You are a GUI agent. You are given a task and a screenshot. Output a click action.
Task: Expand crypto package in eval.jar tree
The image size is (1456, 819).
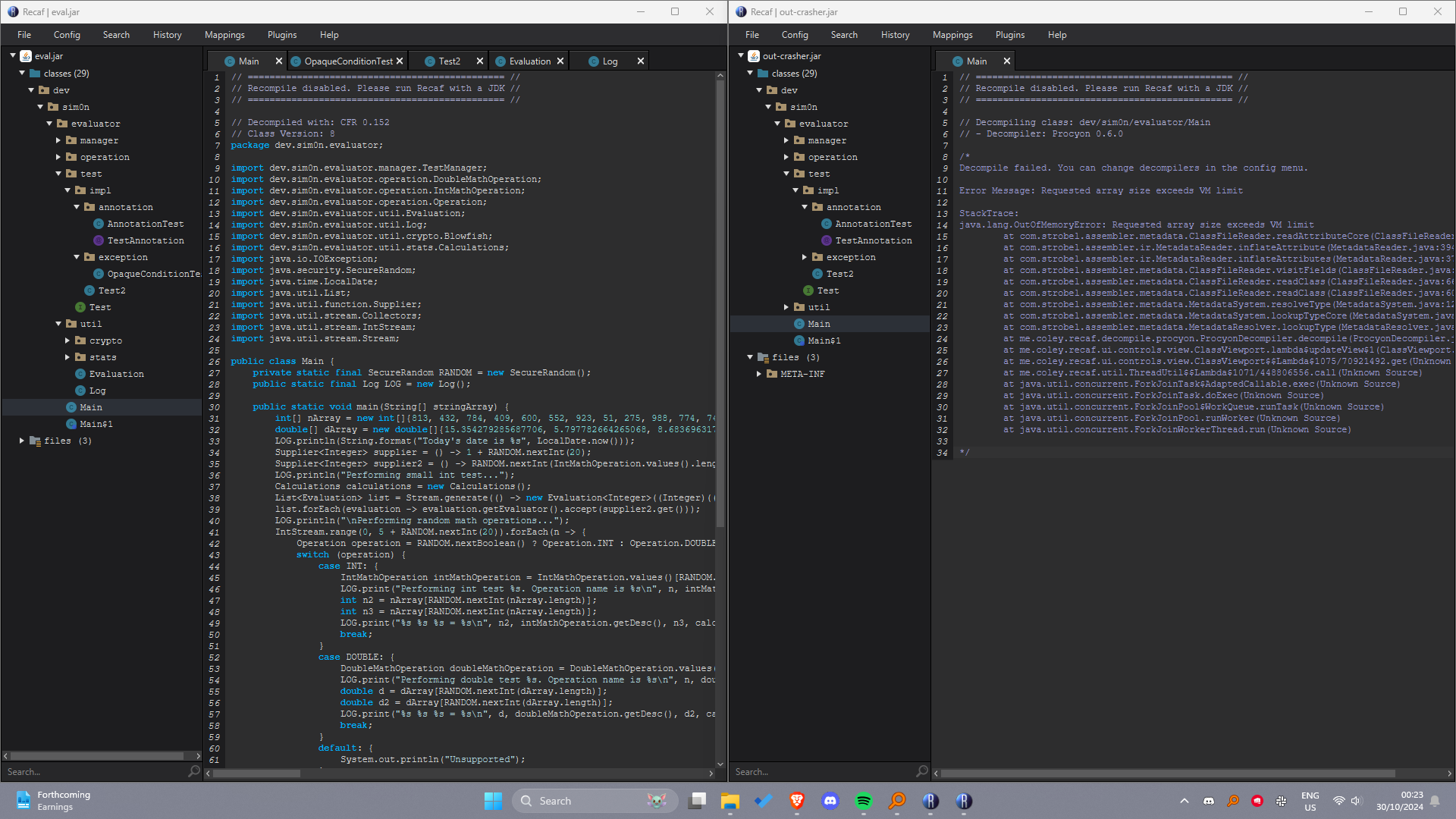[67, 340]
